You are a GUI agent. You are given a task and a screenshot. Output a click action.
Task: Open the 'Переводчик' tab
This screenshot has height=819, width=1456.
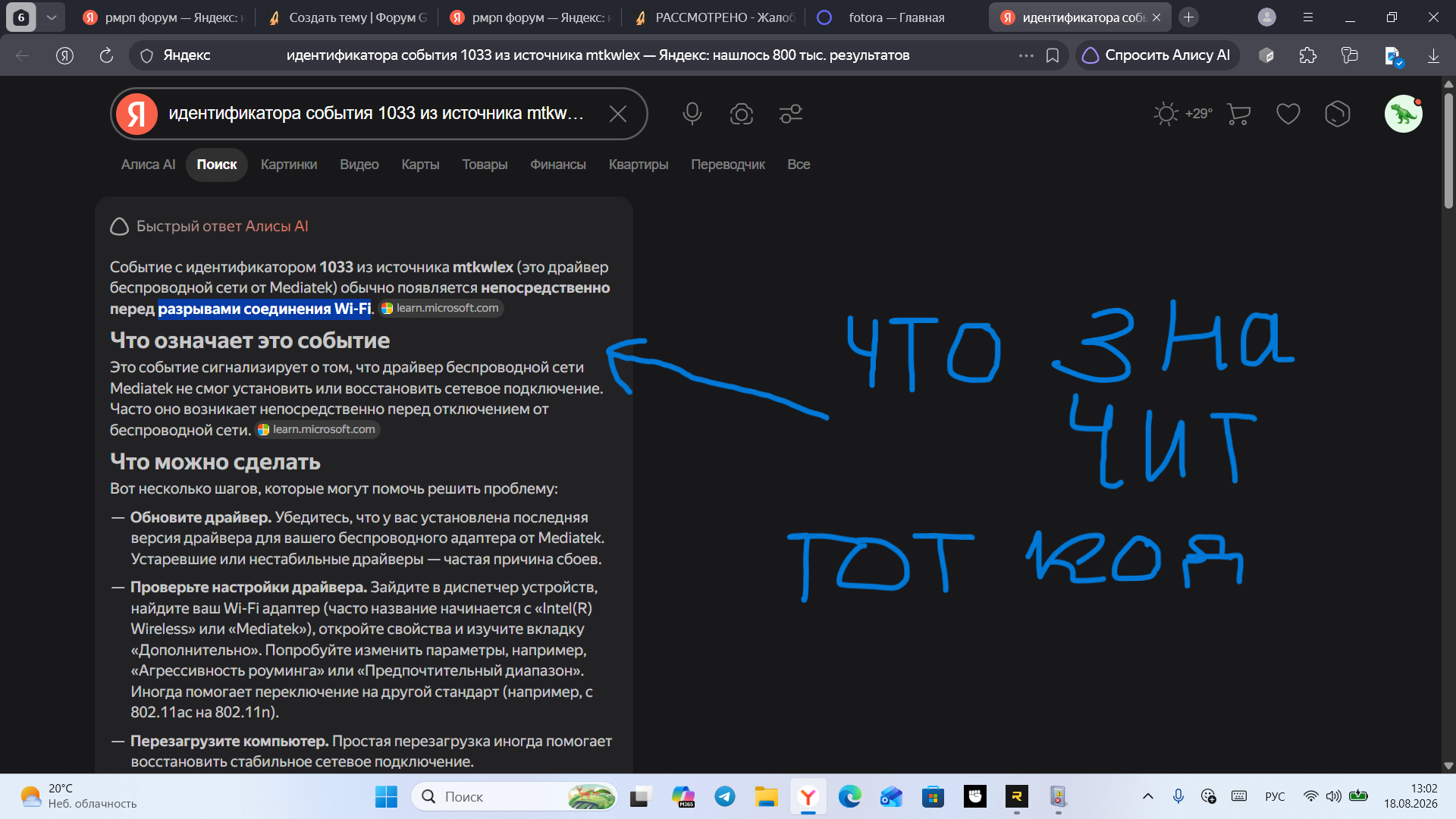pos(728,165)
